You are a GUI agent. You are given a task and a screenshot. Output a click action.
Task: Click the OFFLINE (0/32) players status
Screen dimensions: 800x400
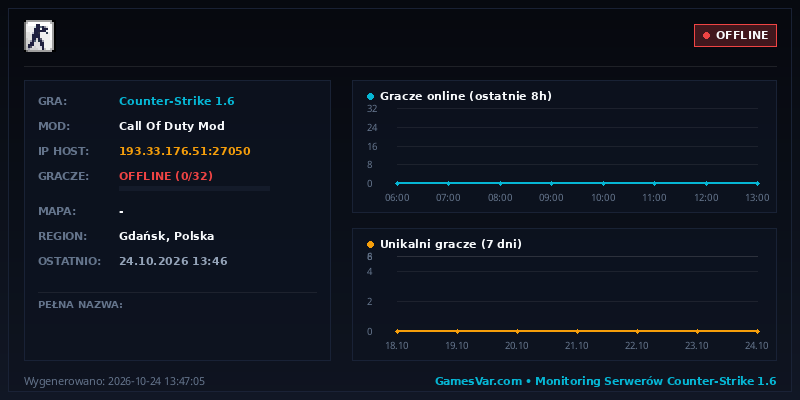pos(166,176)
